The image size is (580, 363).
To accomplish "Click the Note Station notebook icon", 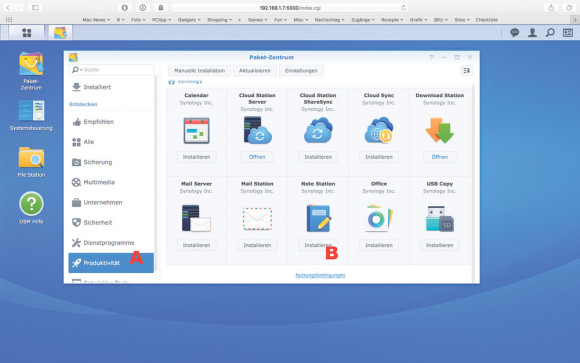I will click(x=318, y=218).
